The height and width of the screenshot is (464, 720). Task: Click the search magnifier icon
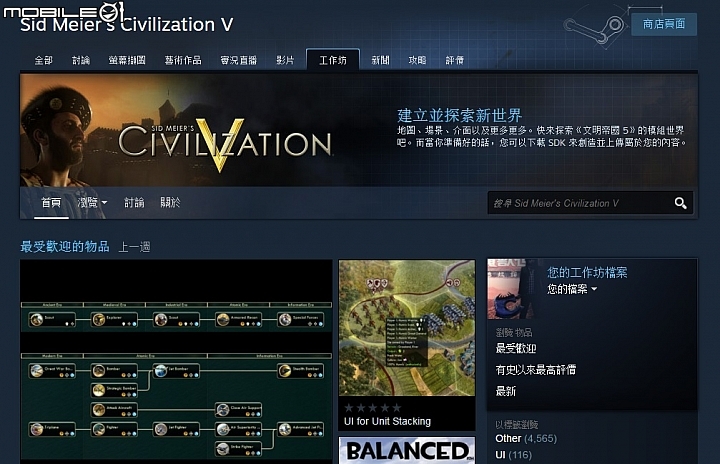(681, 203)
